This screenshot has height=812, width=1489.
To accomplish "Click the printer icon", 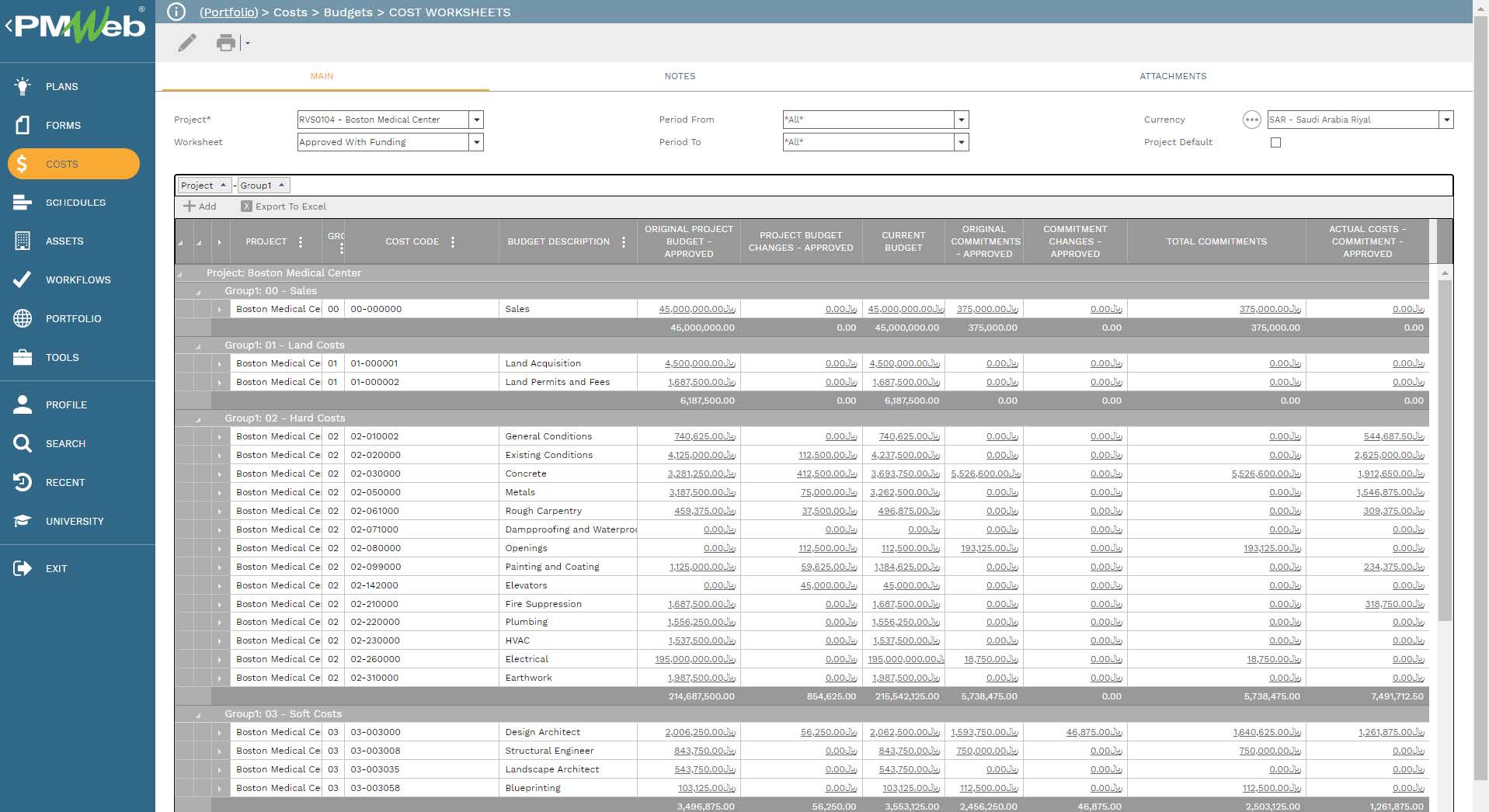I will [x=226, y=43].
